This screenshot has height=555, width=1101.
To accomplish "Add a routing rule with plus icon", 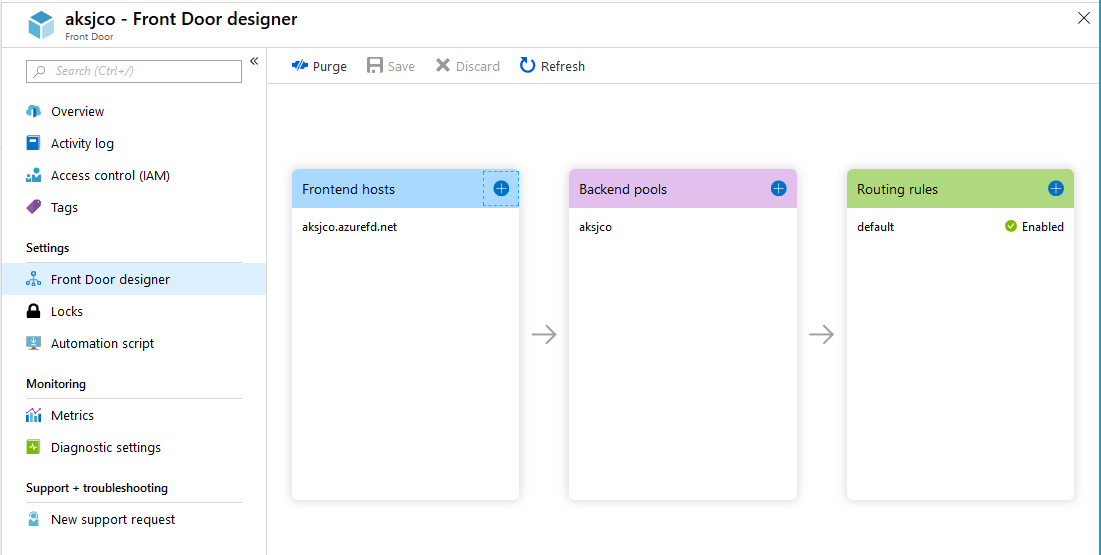I will click(x=1055, y=188).
